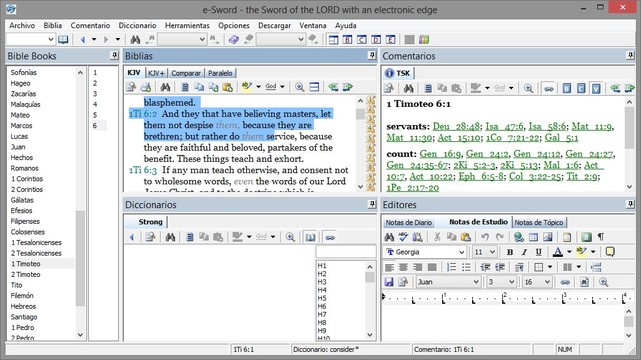Open the Descargar menu
Viewport: 641px width, 360px height.
click(274, 25)
